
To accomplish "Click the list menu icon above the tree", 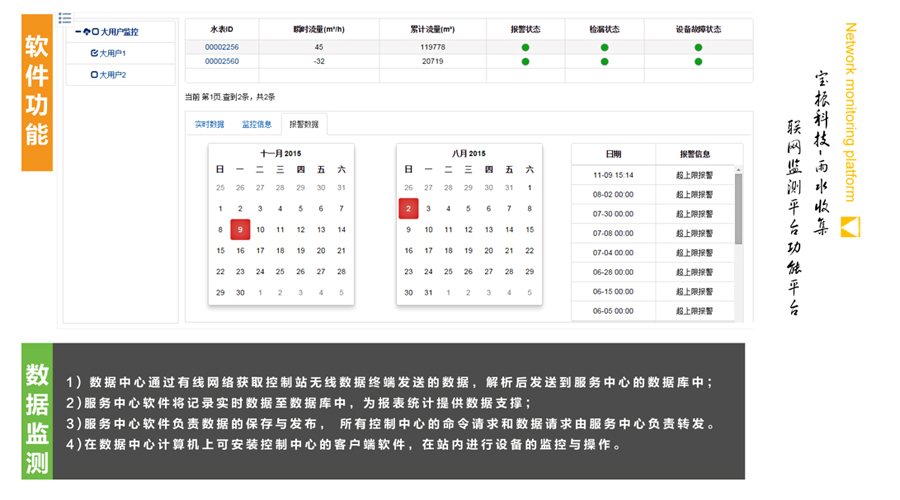I will pyautogui.click(x=65, y=18).
